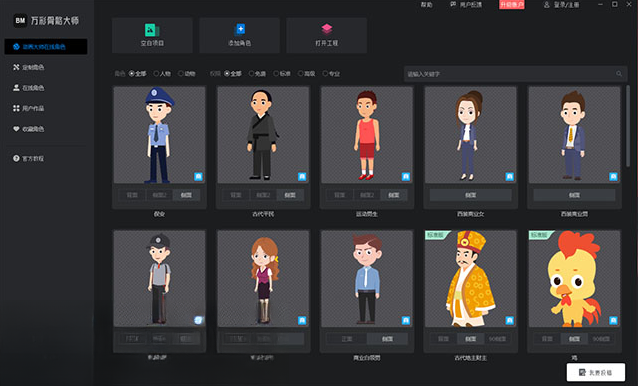Click the vertical scrollbar beside character grid

point(628,126)
